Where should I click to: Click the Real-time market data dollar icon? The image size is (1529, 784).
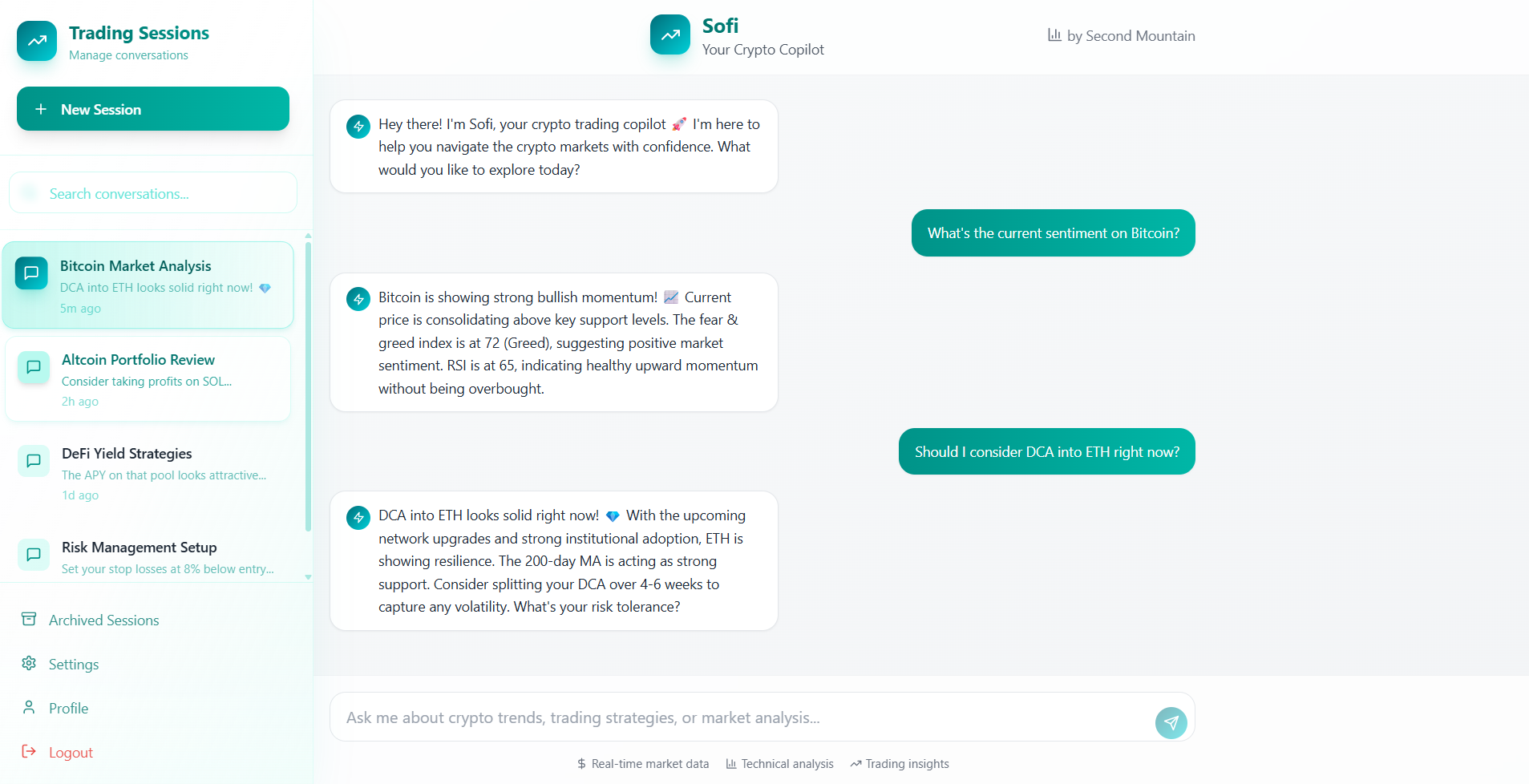click(x=580, y=763)
